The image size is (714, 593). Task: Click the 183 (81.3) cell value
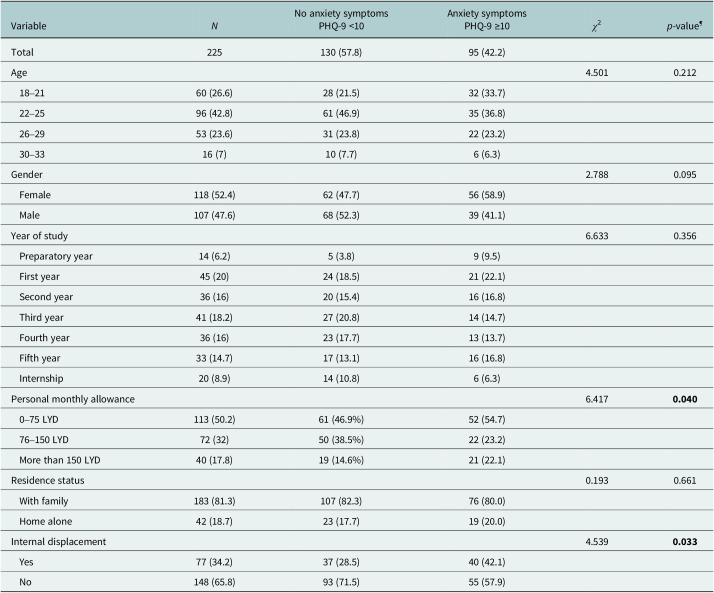pos(214,501)
